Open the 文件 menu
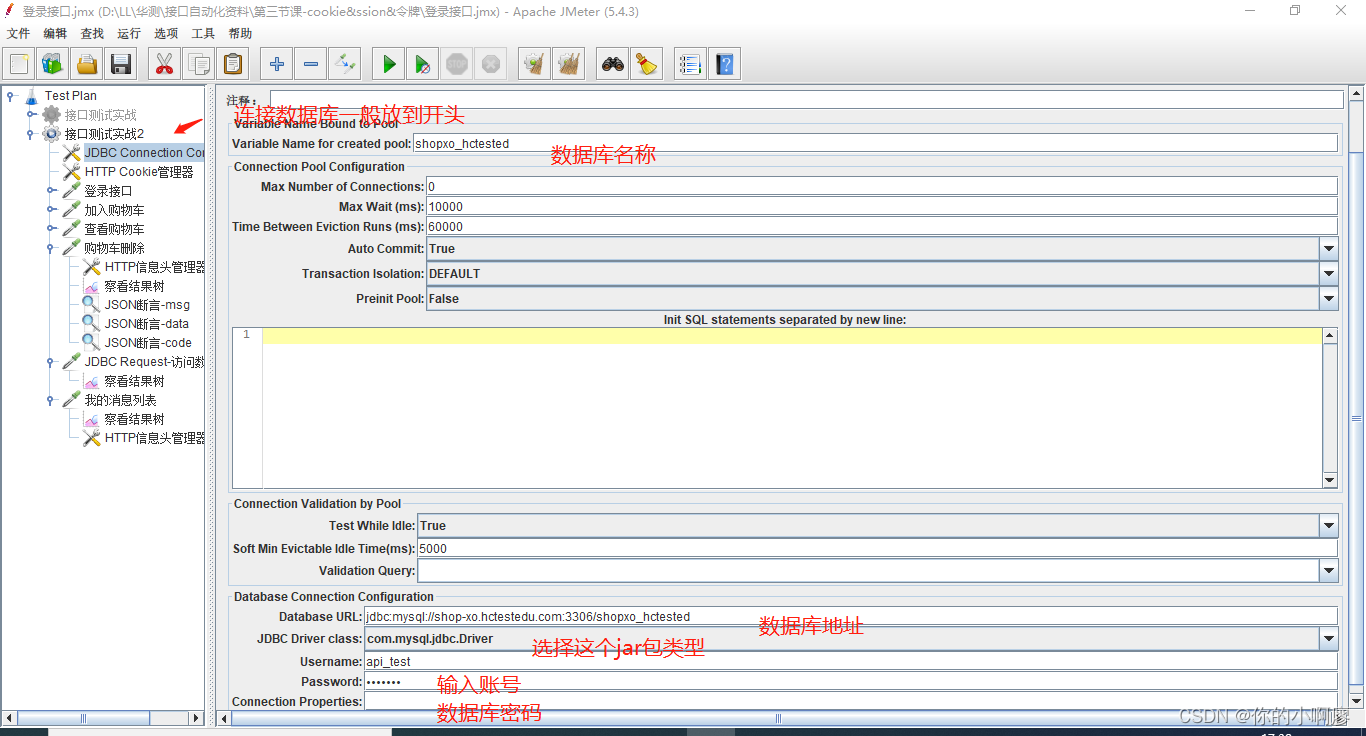1366x736 pixels. click(x=19, y=34)
